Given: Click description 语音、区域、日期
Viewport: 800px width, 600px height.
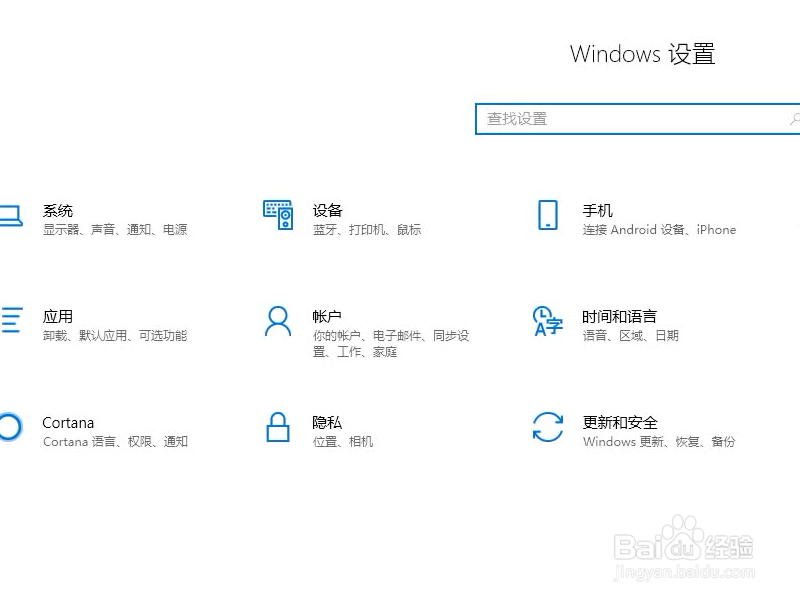Looking at the screenshot, I should click(x=631, y=335).
